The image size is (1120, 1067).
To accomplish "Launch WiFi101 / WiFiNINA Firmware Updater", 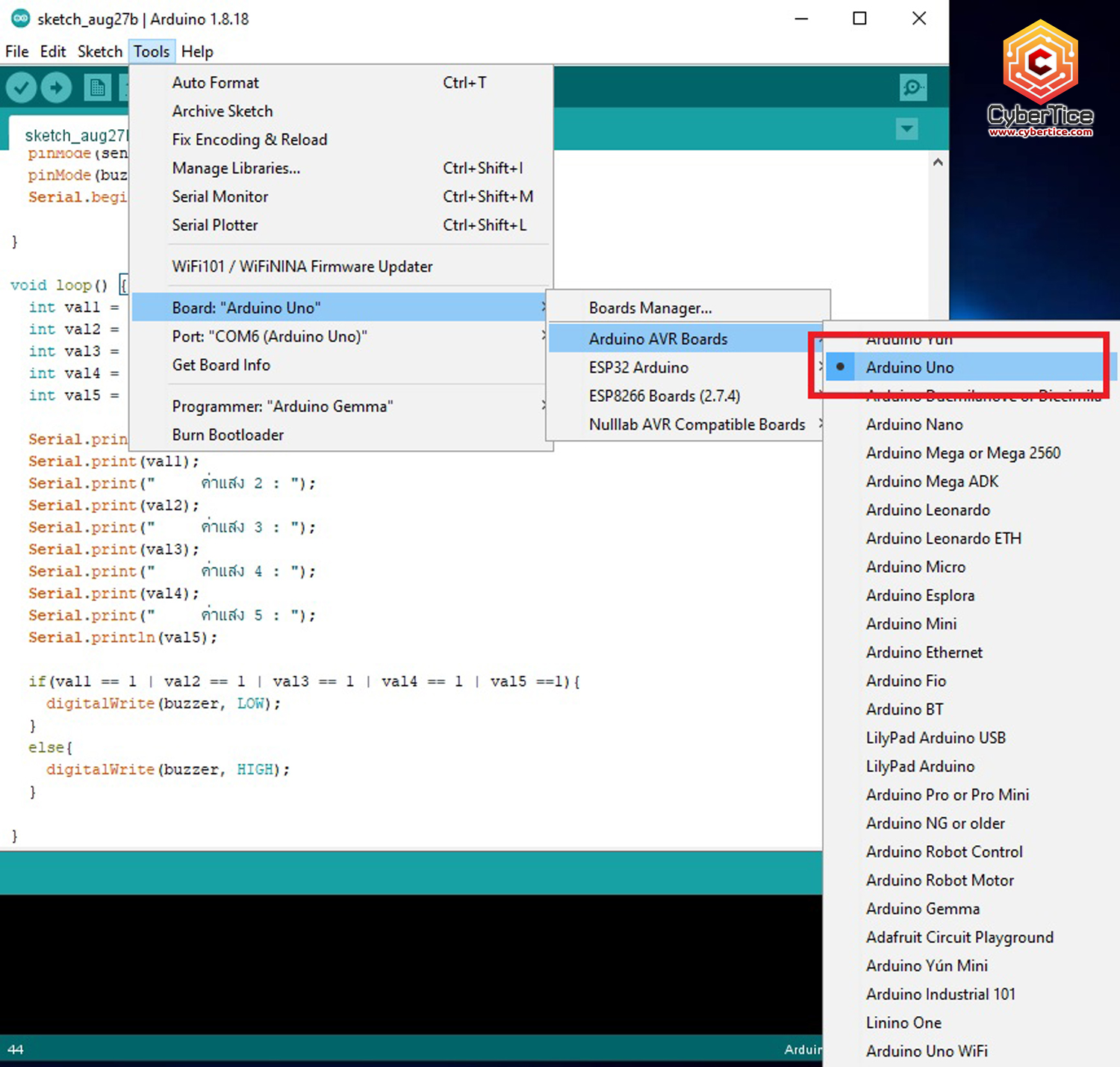I will click(302, 266).
